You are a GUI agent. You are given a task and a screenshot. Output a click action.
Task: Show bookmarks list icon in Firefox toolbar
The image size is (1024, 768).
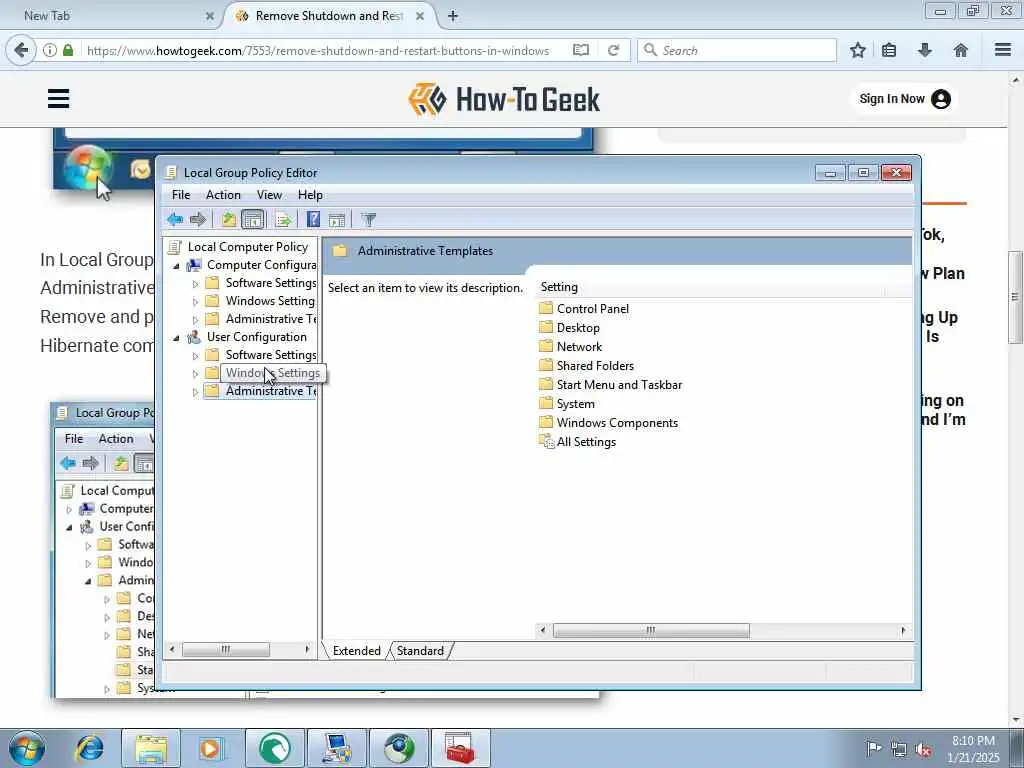[889, 50]
